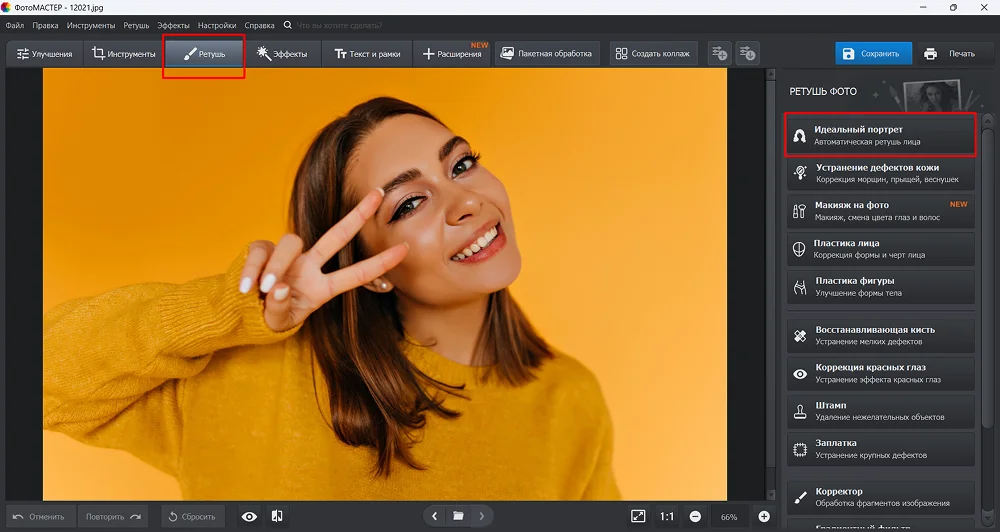Set zoom to 1:1
This screenshot has height=532, width=1000.
[667, 516]
